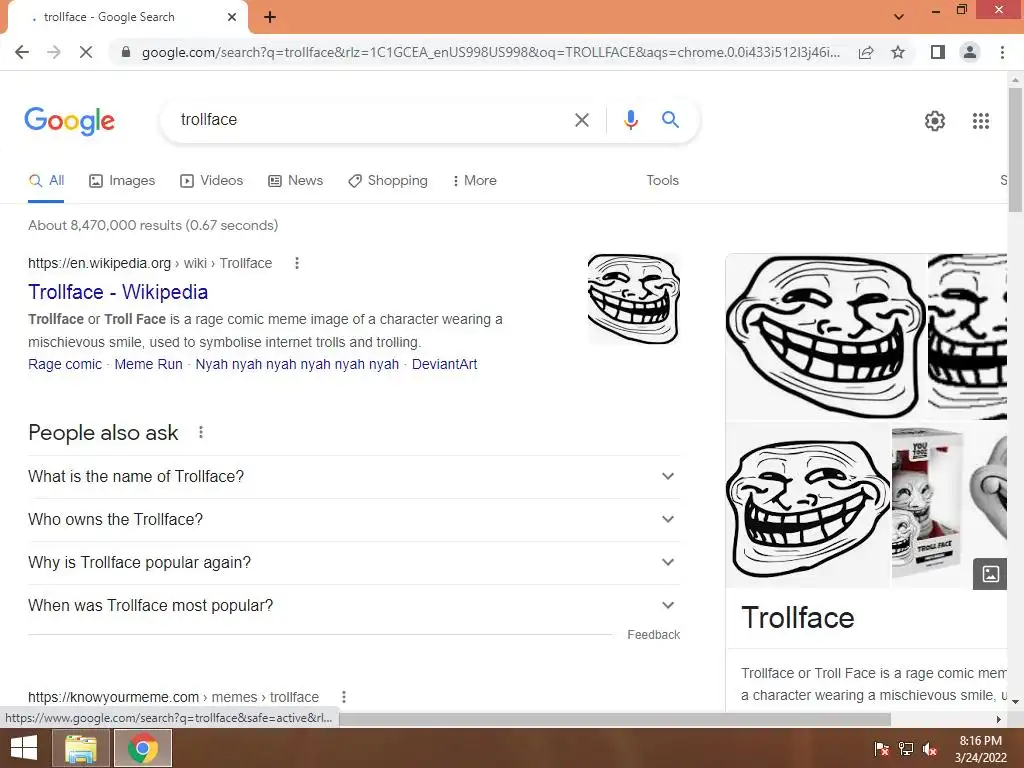1024x768 pixels.
Task: Open more images icon in knowledge panel
Action: coord(990,574)
